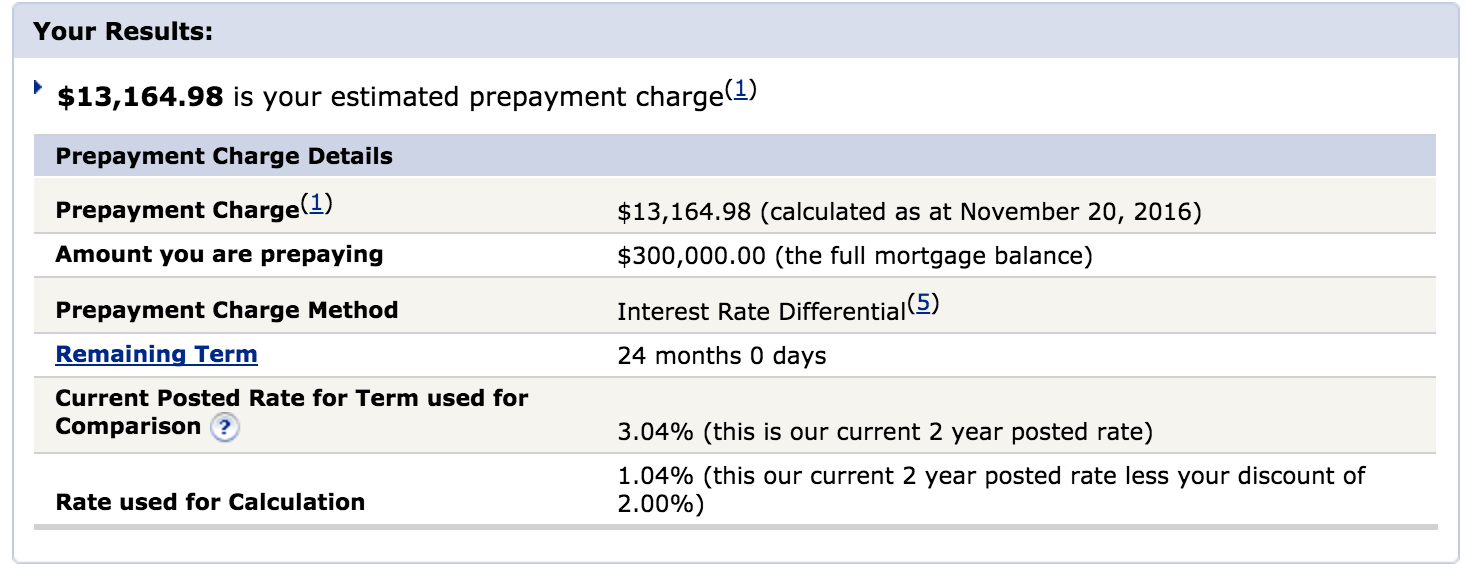The height and width of the screenshot is (574, 1466).
Task: Open footnote 1 beside Prepayment Charge row label
Action: tap(316, 204)
